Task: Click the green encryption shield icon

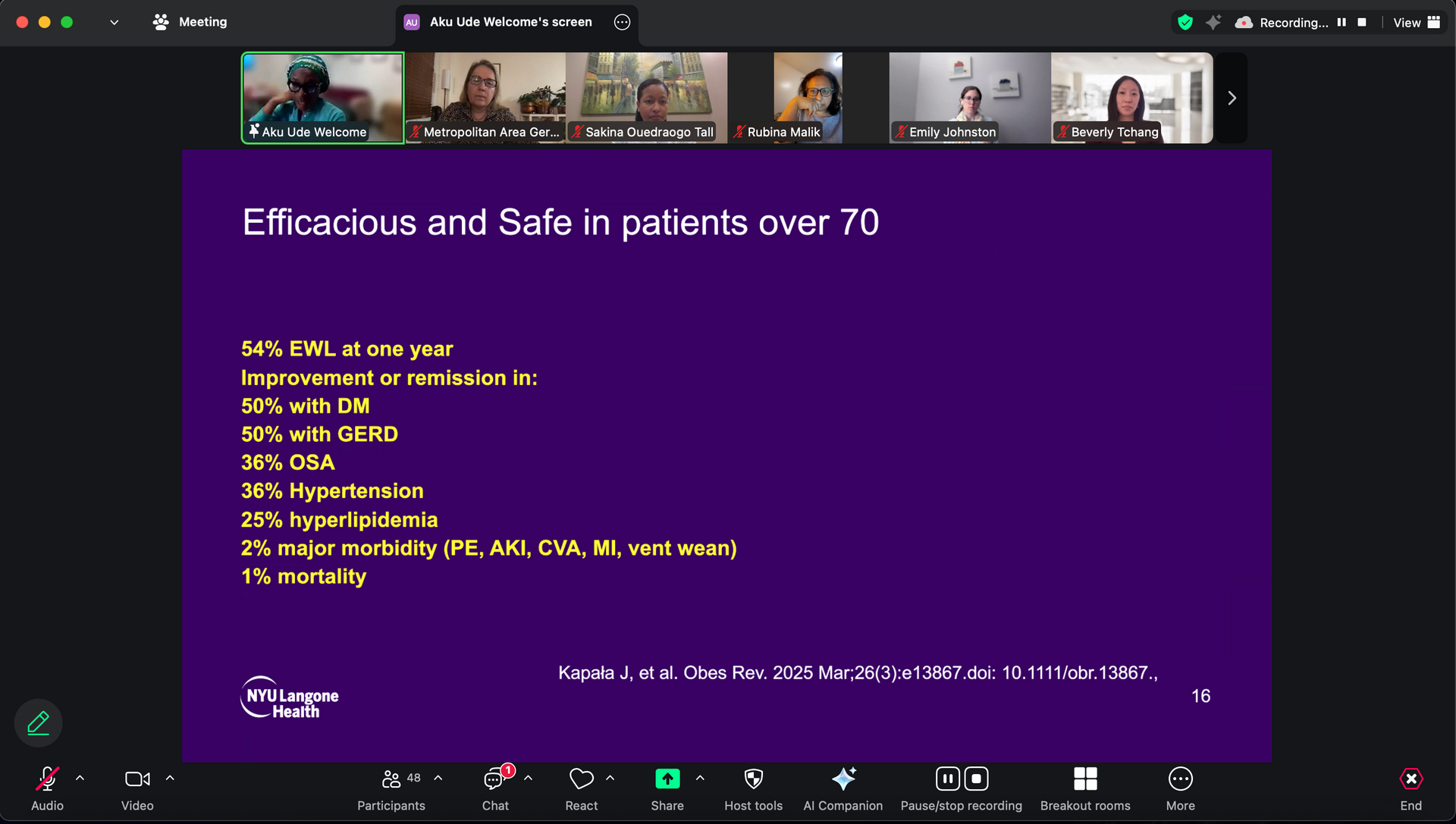Action: pyautogui.click(x=1185, y=23)
